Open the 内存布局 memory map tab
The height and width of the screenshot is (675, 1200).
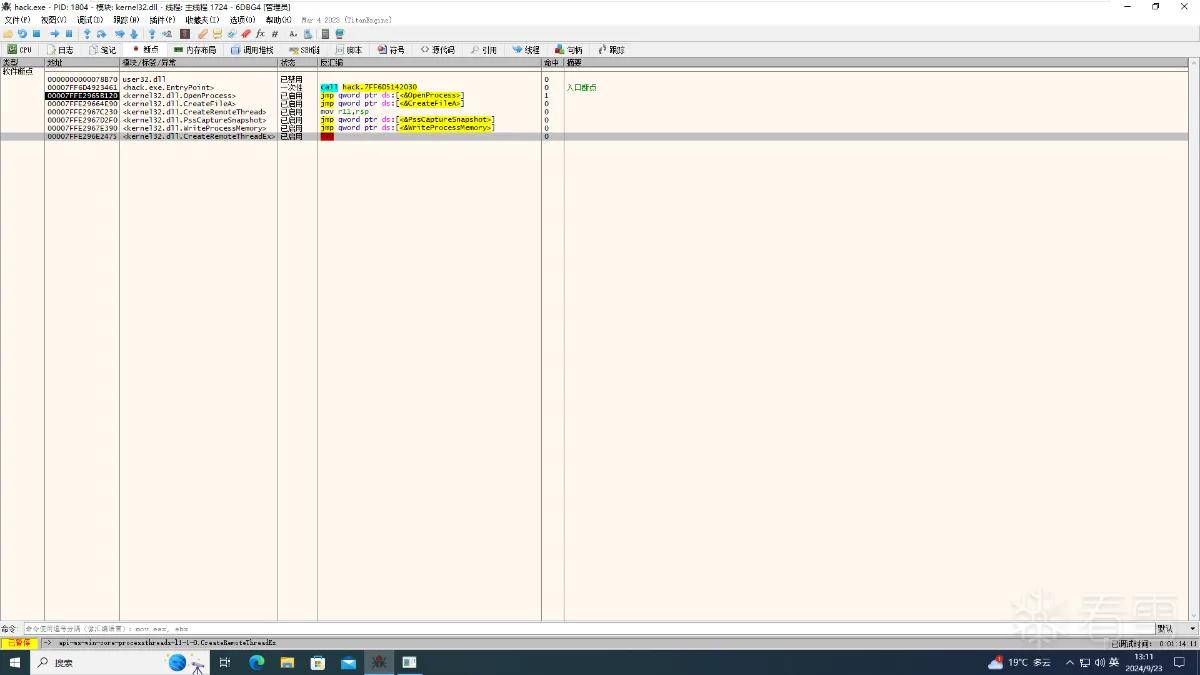tap(195, 49)
